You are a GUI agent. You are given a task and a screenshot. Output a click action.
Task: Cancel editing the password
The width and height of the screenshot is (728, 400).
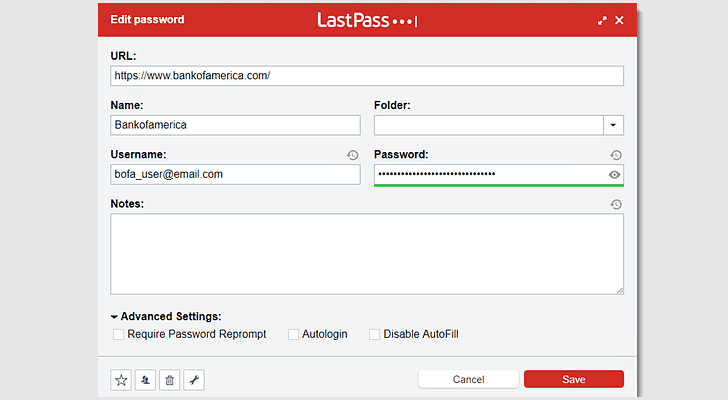tap(468, 379)
